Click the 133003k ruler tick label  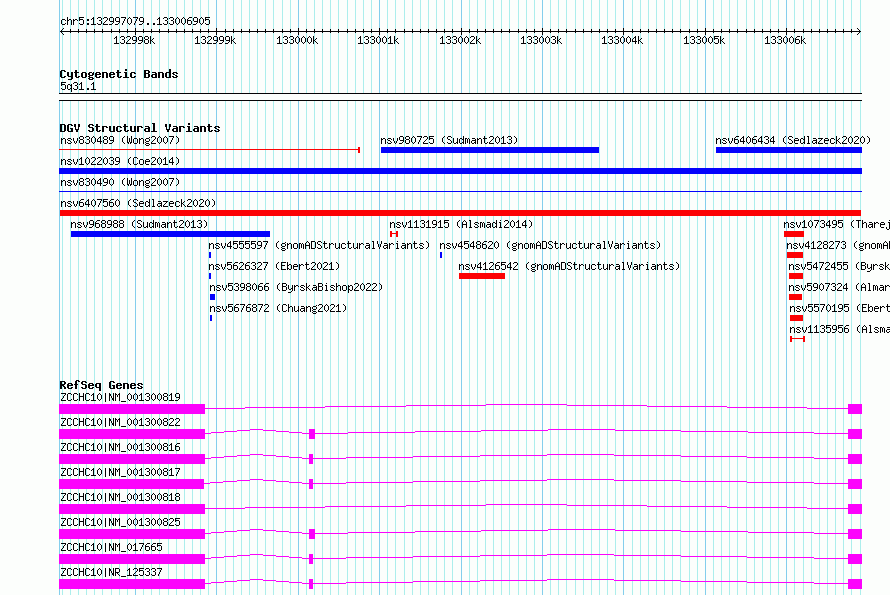click(x=541, y=40)
